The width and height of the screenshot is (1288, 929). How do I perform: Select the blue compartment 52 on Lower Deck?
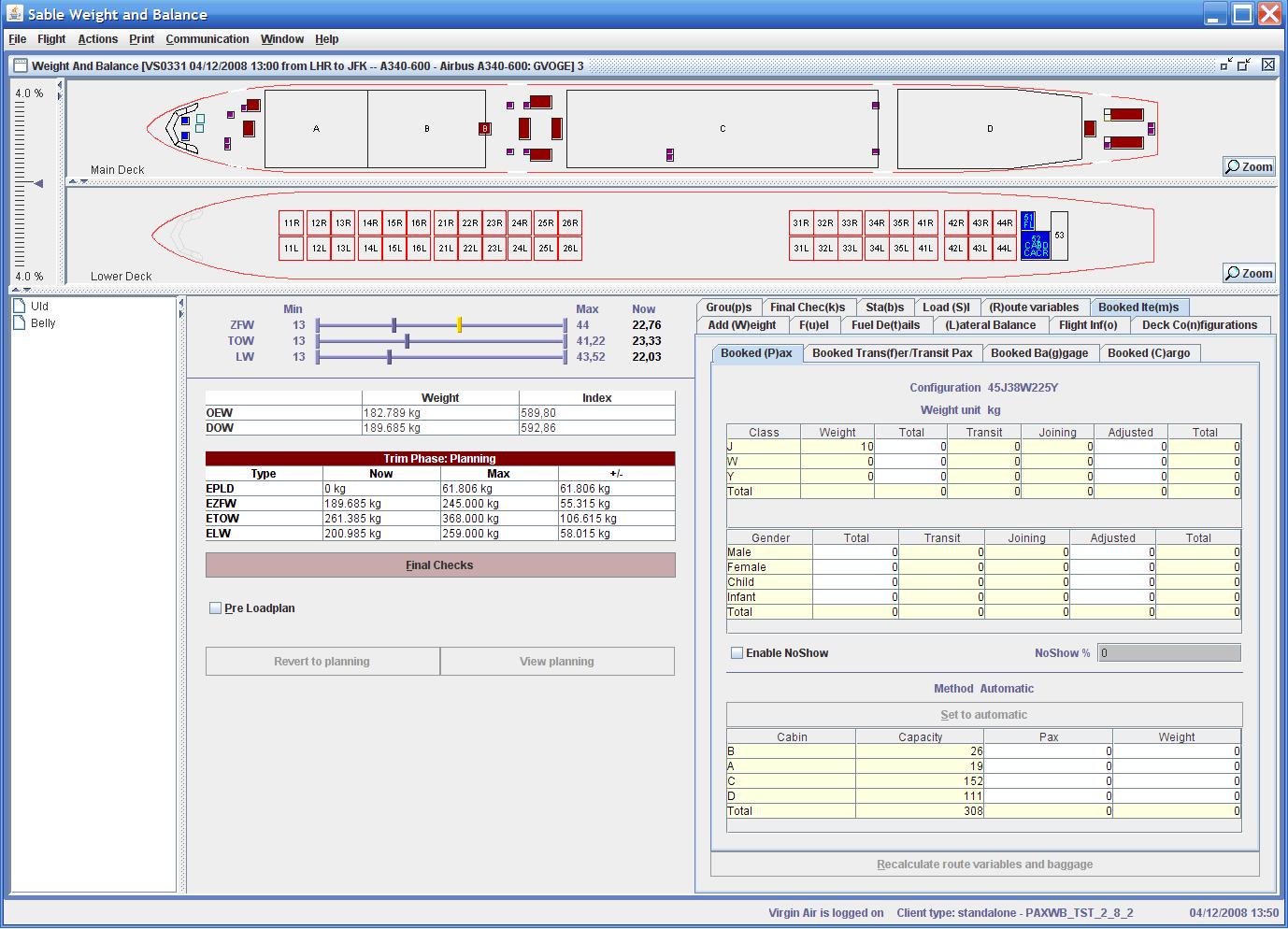tap(1036, 246)
